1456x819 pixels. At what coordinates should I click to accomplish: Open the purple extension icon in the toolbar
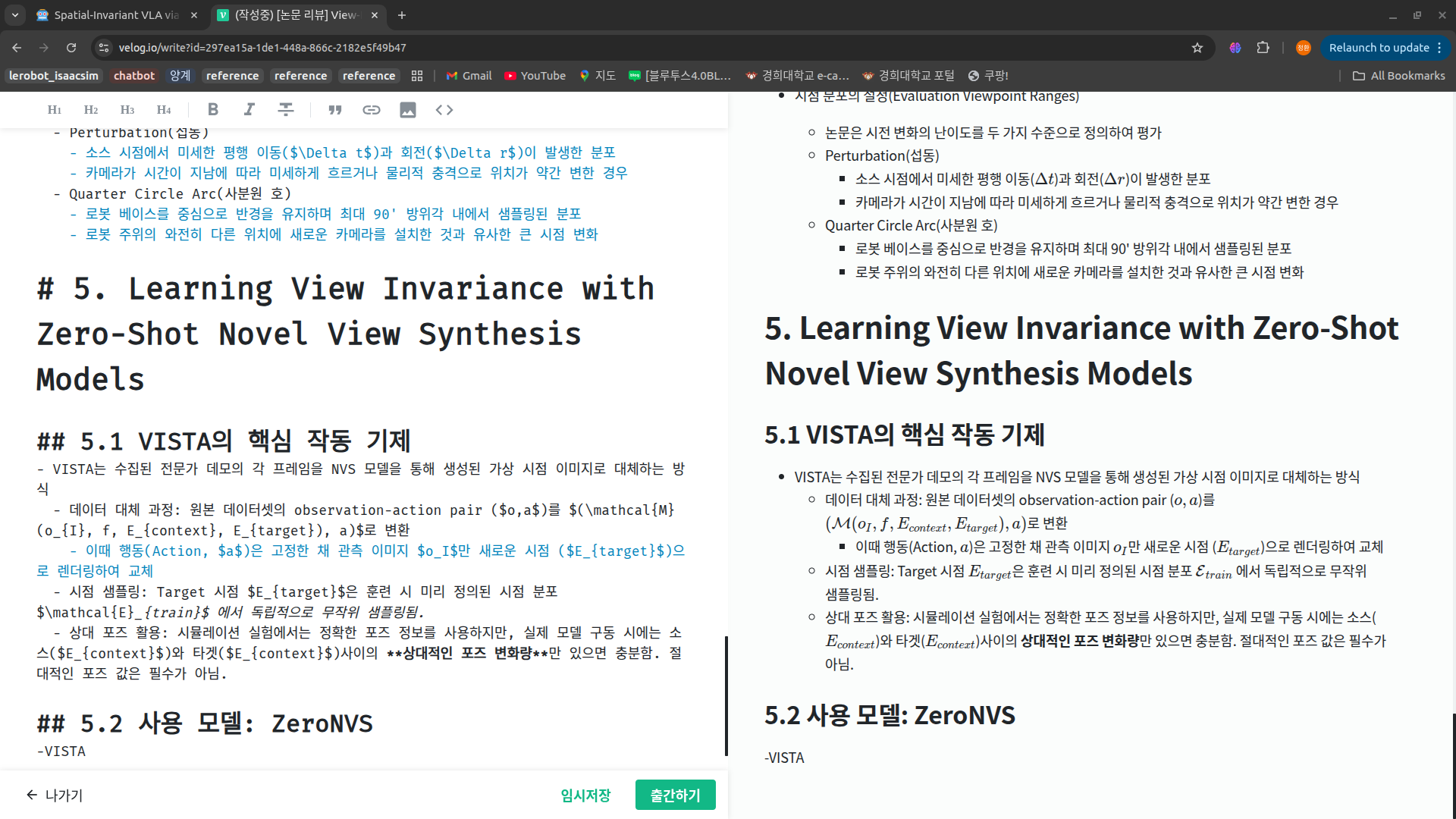[x=1235, y=48]
